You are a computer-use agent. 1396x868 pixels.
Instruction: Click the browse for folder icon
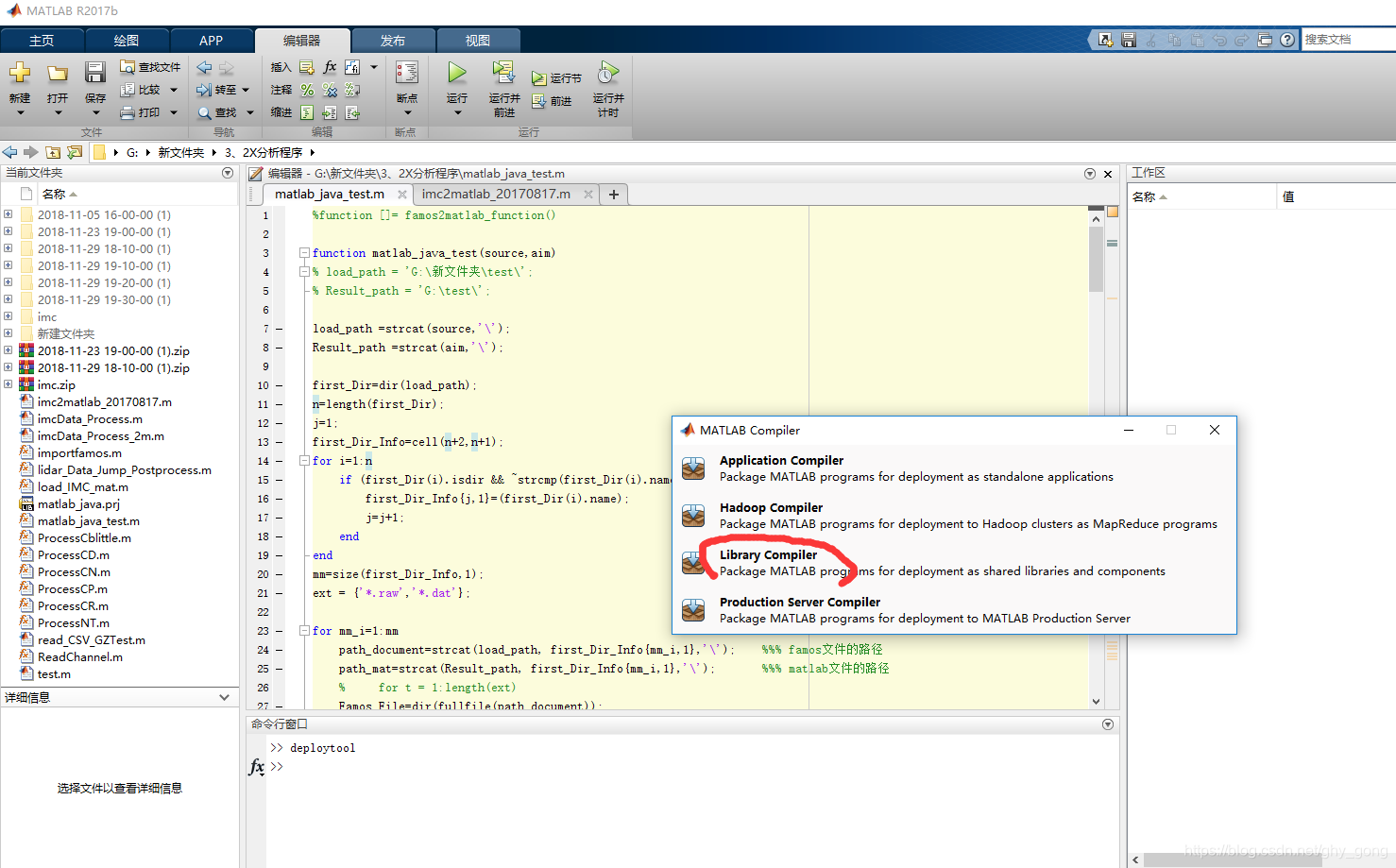75,152
